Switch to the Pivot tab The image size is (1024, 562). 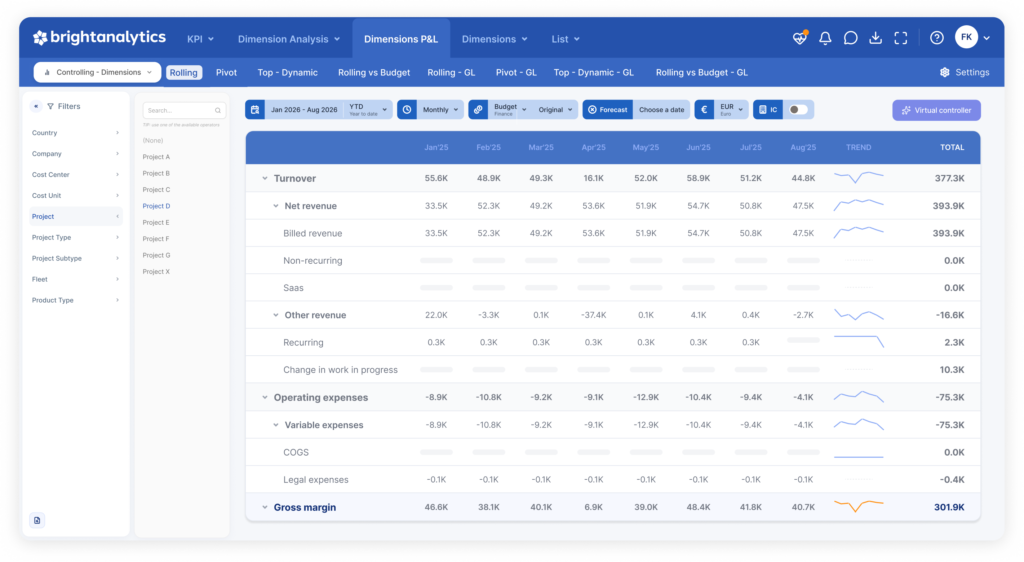pos(227,72)
